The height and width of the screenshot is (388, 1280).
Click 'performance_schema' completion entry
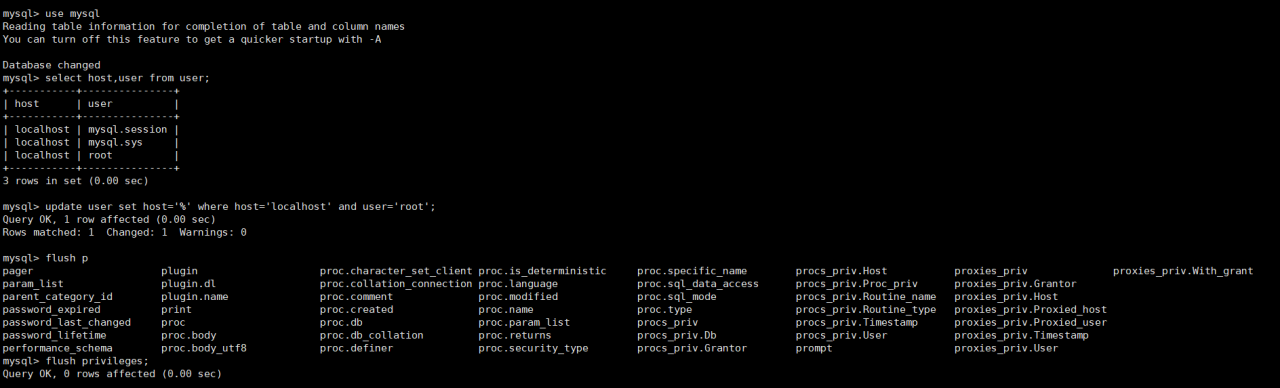coord(57,349)
